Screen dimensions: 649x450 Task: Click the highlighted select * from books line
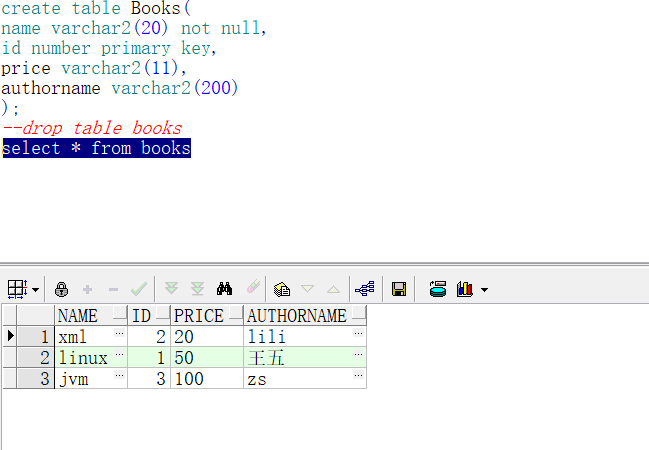[96, 148]
